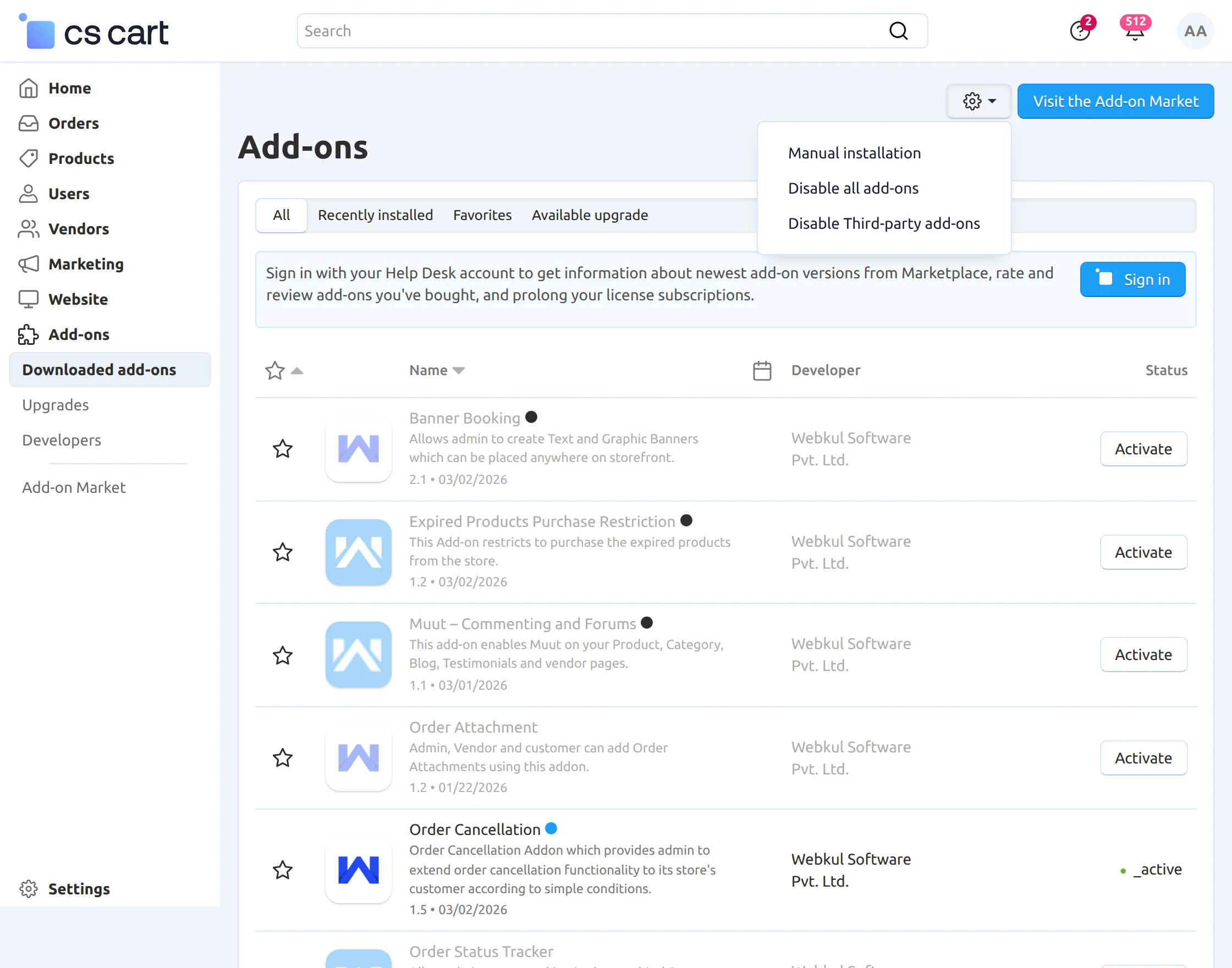Open Add-on Market sidebar link
This screenshot has width=1232, height=968.
(x=74, y=487)
